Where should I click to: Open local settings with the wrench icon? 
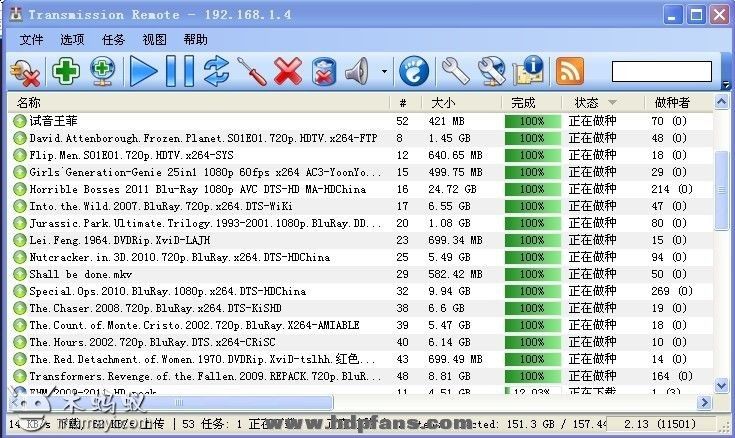click(455, 71)
